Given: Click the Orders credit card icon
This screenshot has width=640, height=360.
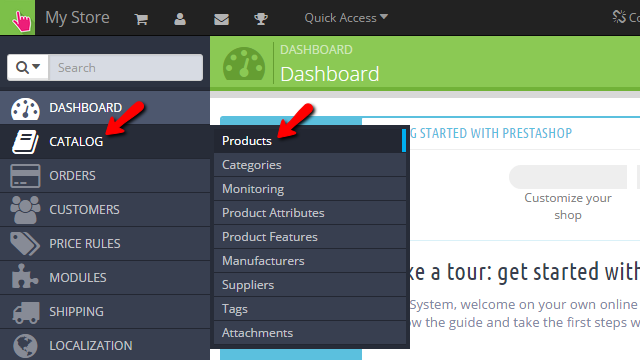Looking at the screenshot, I should click(x=25, y=176).
